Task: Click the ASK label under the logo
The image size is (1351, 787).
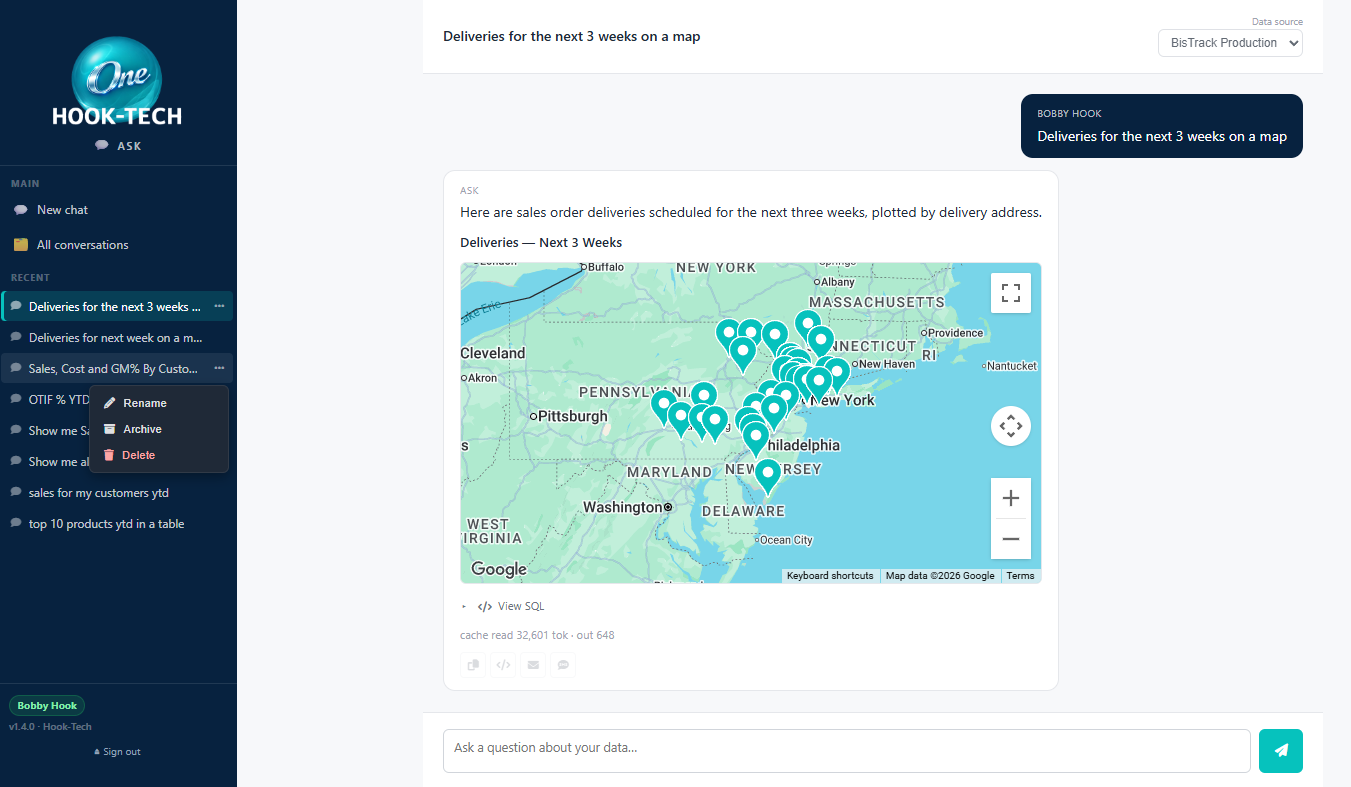Action: pos(118,146)
